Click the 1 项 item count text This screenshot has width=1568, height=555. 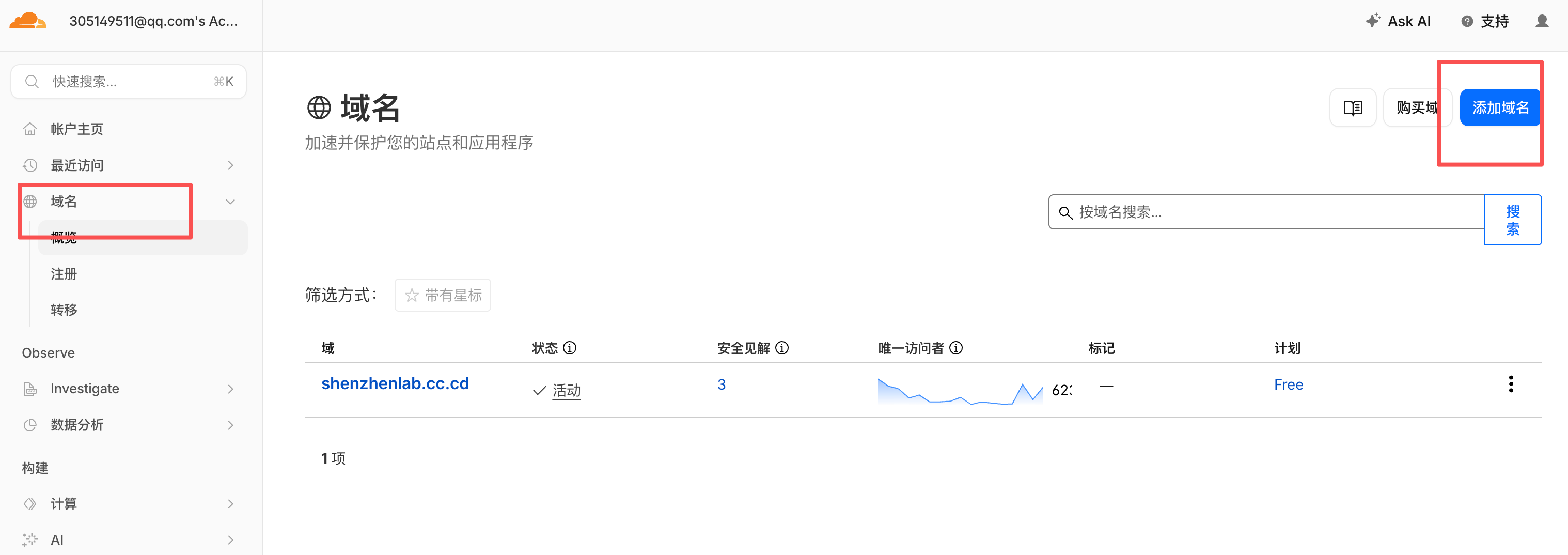[x=334, y=458]
